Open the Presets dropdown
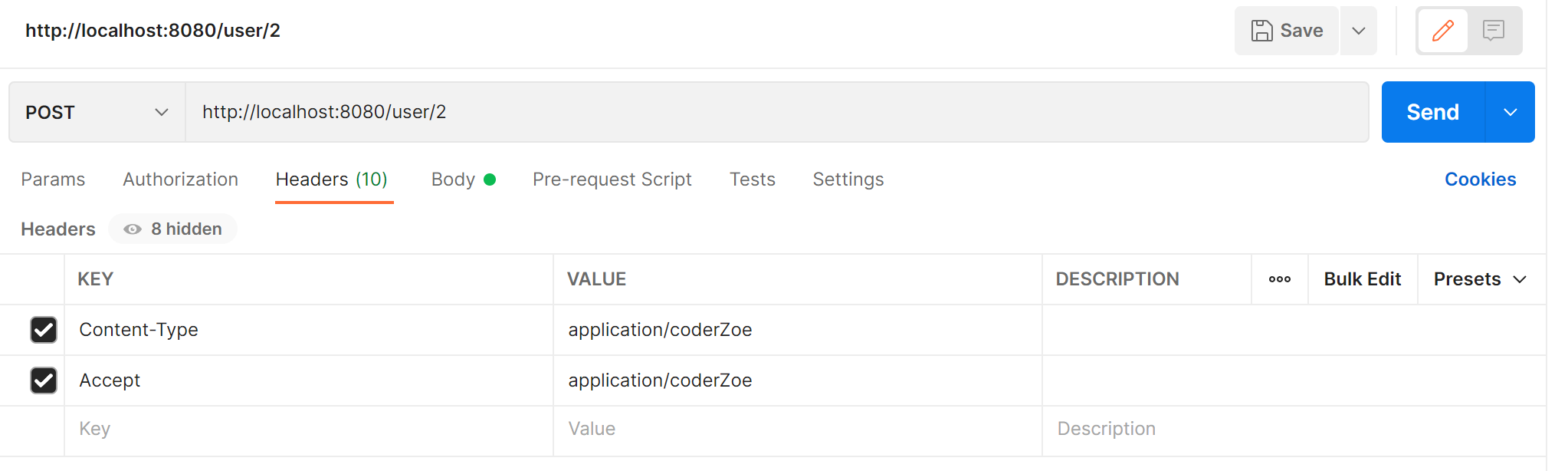The height and width of the screenshot is (471, 1568). [1481, 279]
